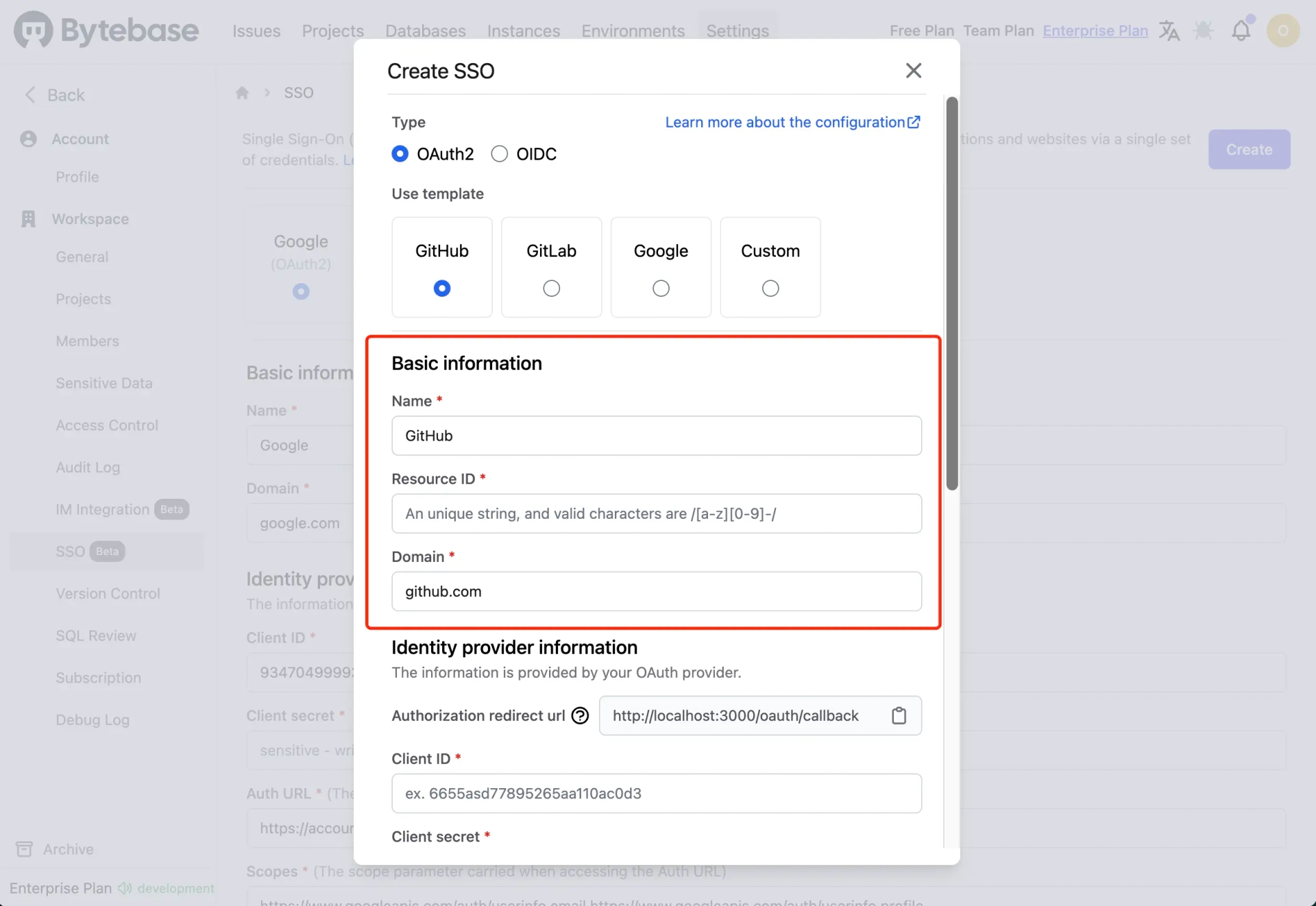Open Subscription in sidebar
The height and width of the screenshot is (906, 1316).
pos(99,678)
